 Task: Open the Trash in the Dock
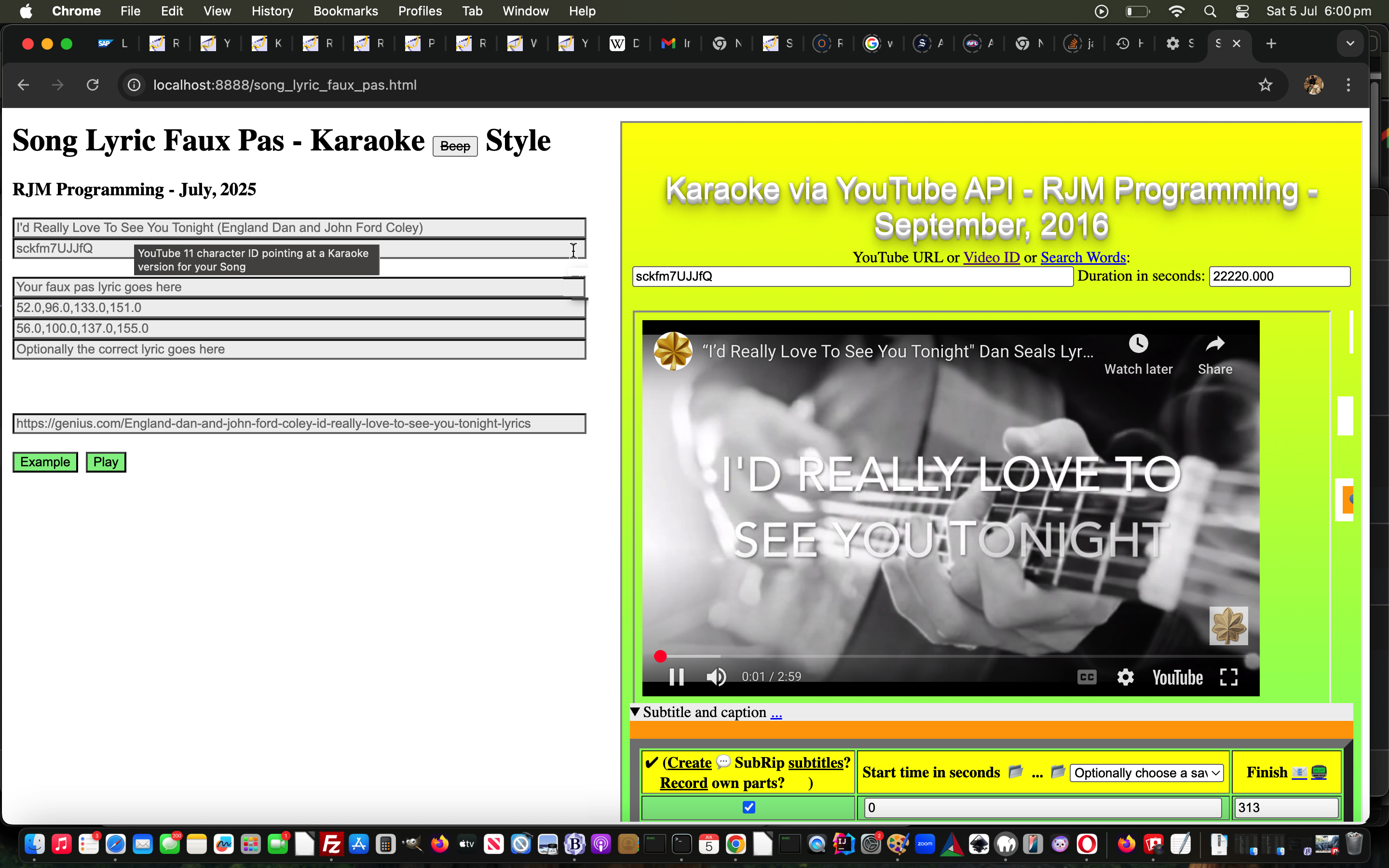pos(1354,844)
